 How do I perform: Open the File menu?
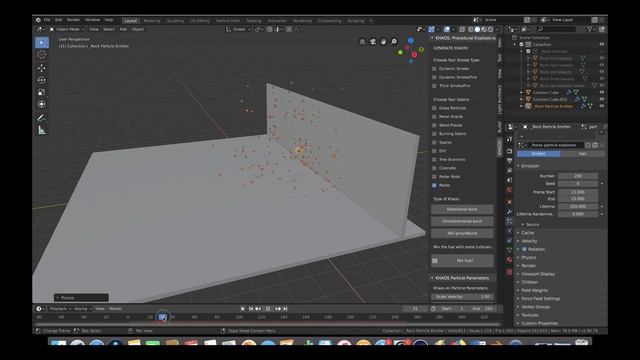coord(47,20)
